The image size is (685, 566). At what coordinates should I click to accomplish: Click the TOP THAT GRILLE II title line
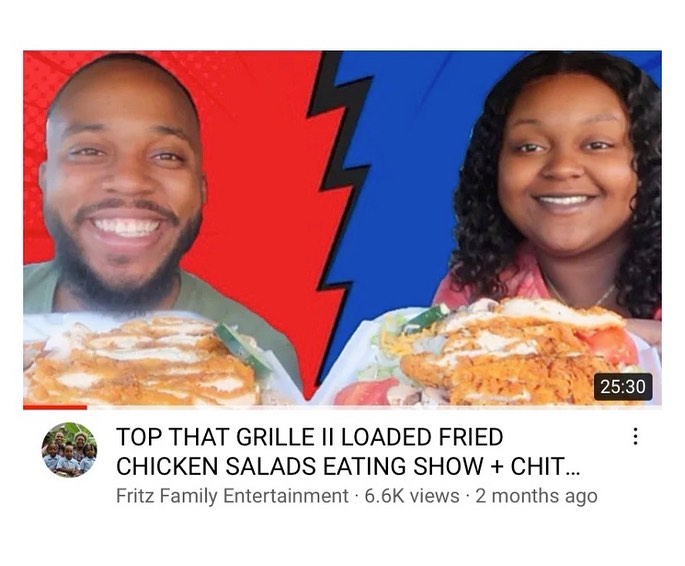pos(310,437)
